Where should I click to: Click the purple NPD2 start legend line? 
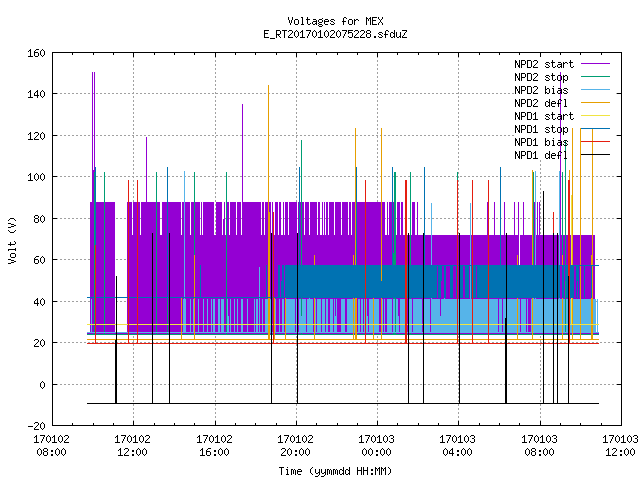click(595, 64)
